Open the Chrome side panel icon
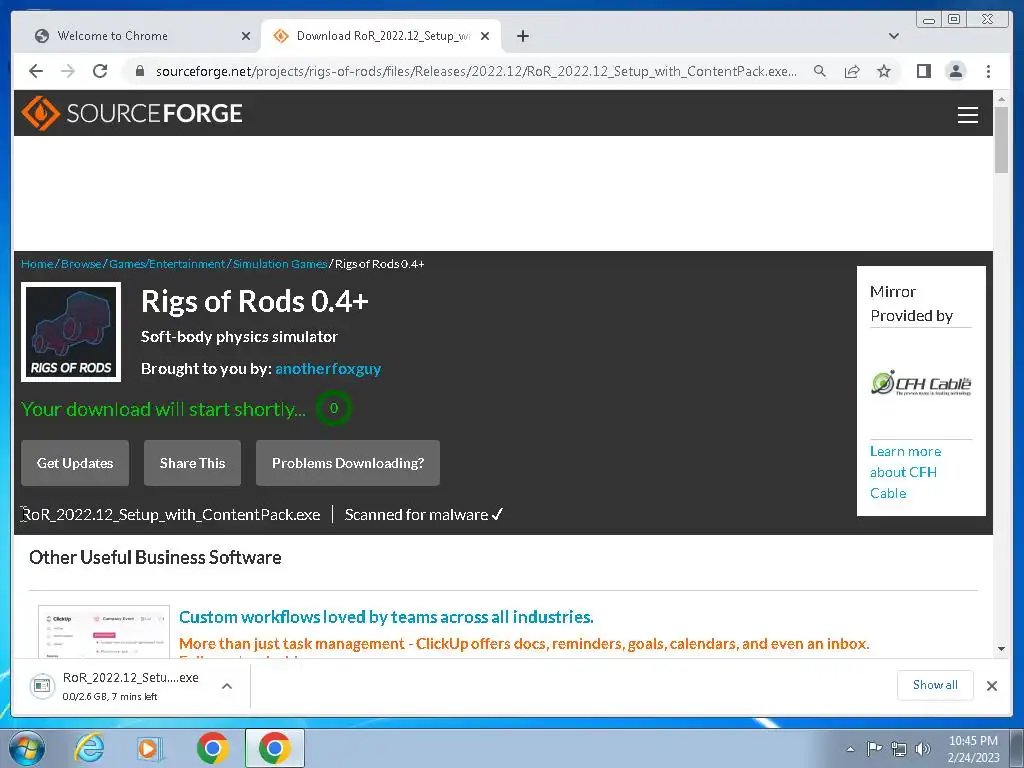Image resolution: width=1024 pixels, height=768 pixels. point(923,71)
